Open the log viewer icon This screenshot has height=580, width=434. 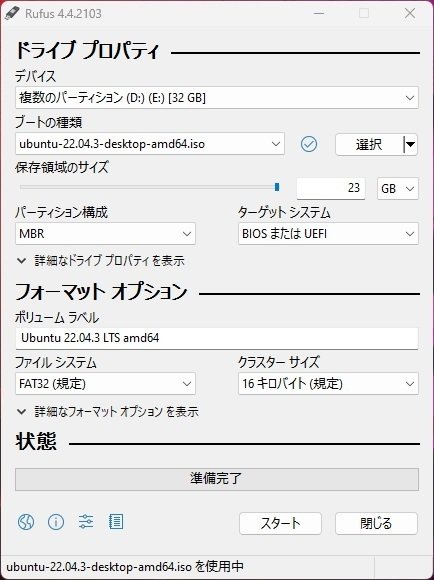click(x=116, y=522)
